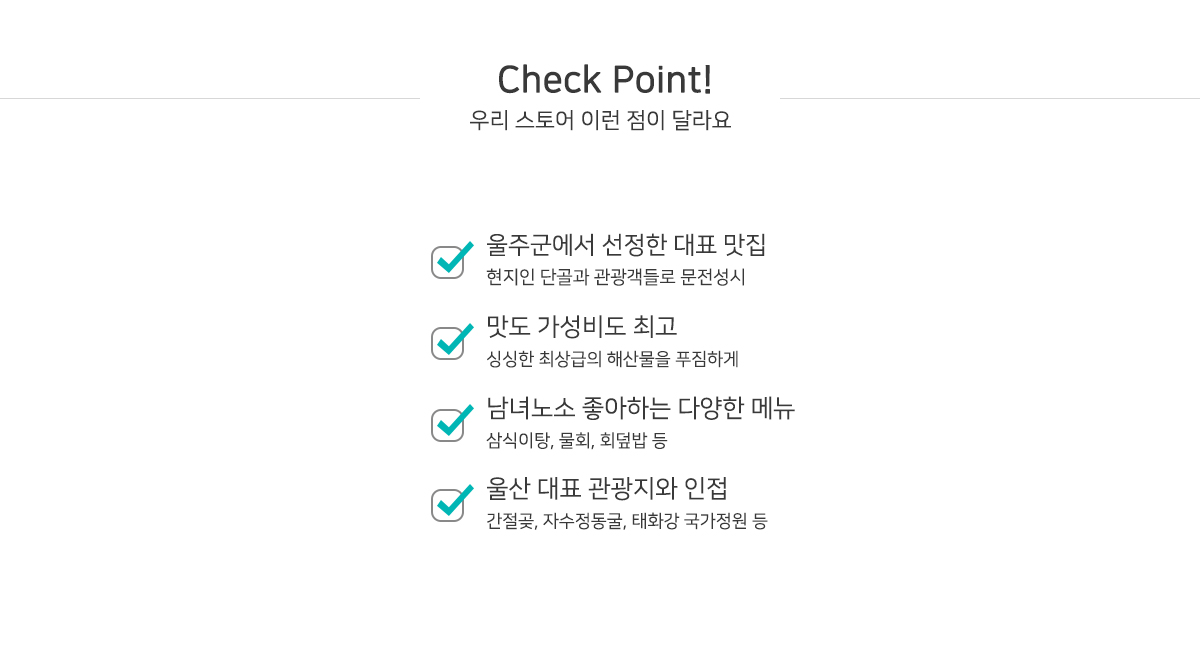The image size is (1200, 650).
Task: Open the heading 남녀노소 좋아하는 다양한 메뉴
Action: (x=640, y=408)
